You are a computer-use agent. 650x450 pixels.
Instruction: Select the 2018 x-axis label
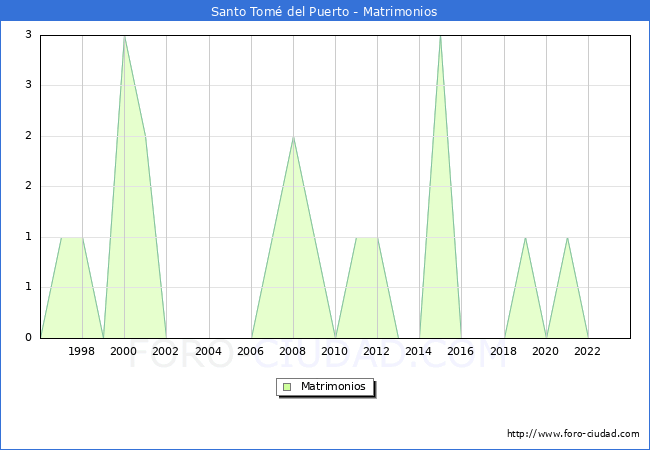504,351
